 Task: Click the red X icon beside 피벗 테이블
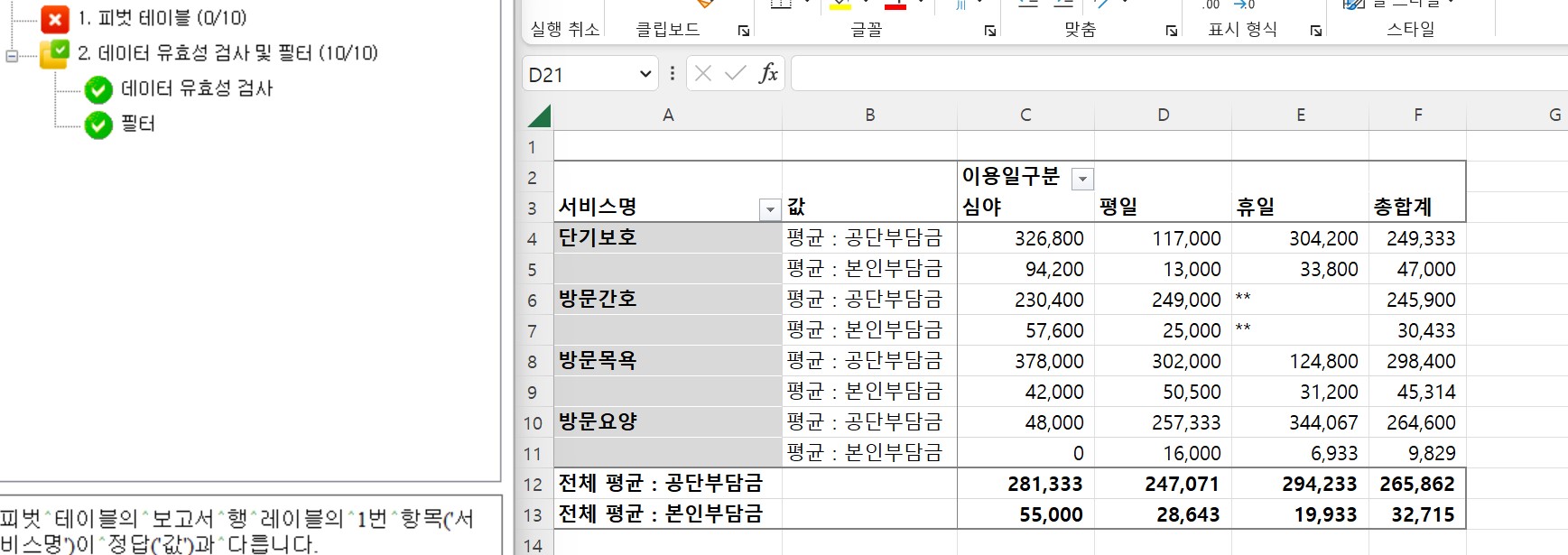(x=55, y=19)
